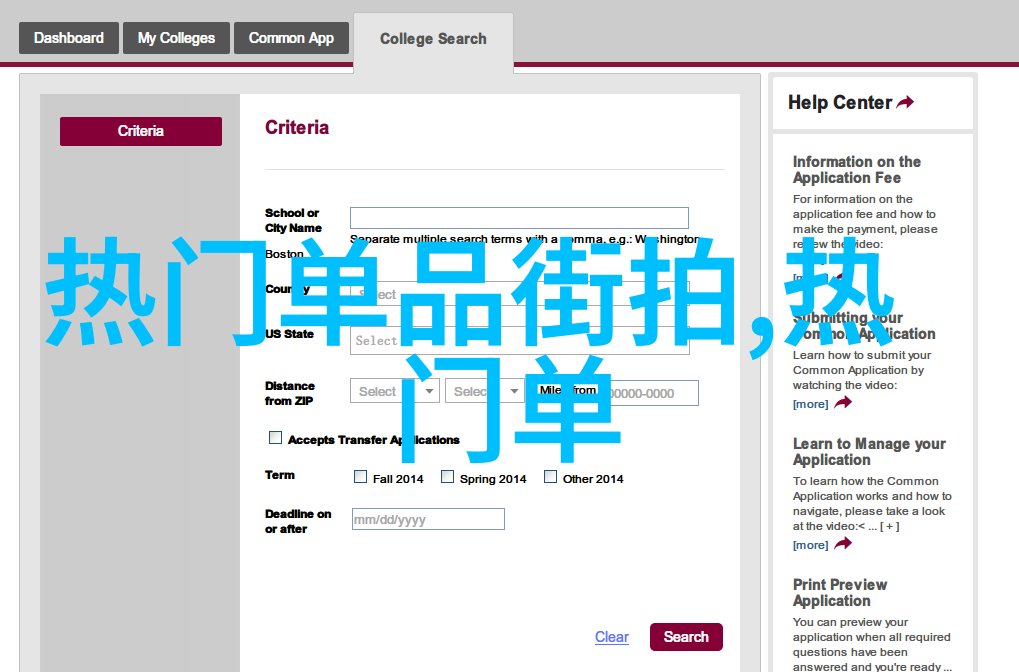Click more link under Learn to Manage
The width and height of the screenshot is (1019, 672).
[810, 545]
